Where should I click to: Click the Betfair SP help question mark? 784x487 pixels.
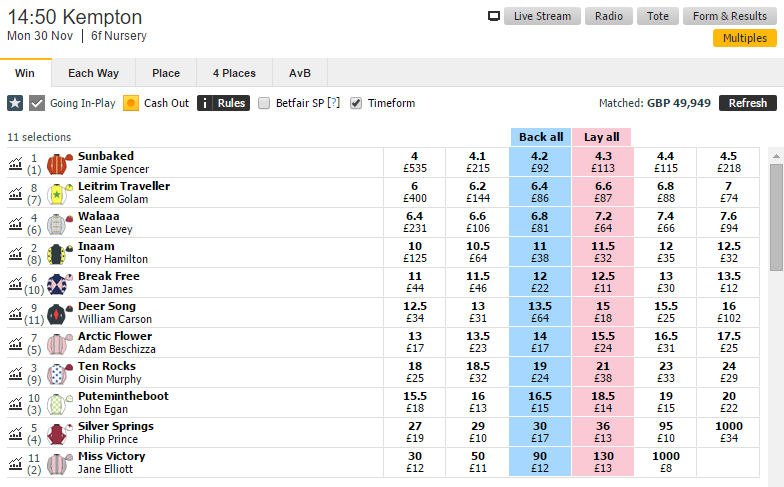(x=333, y=103)
